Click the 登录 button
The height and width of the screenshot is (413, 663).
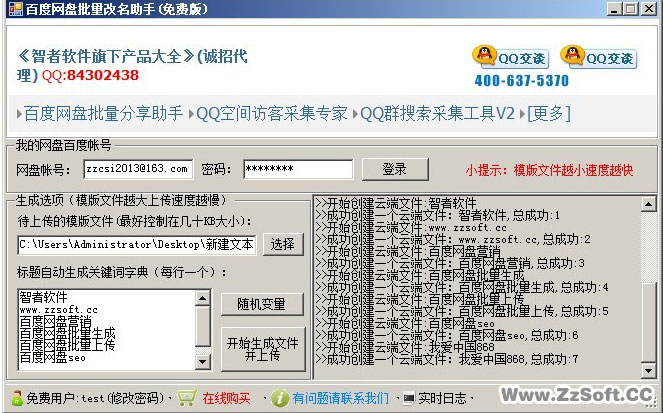(x=395, y=169)
